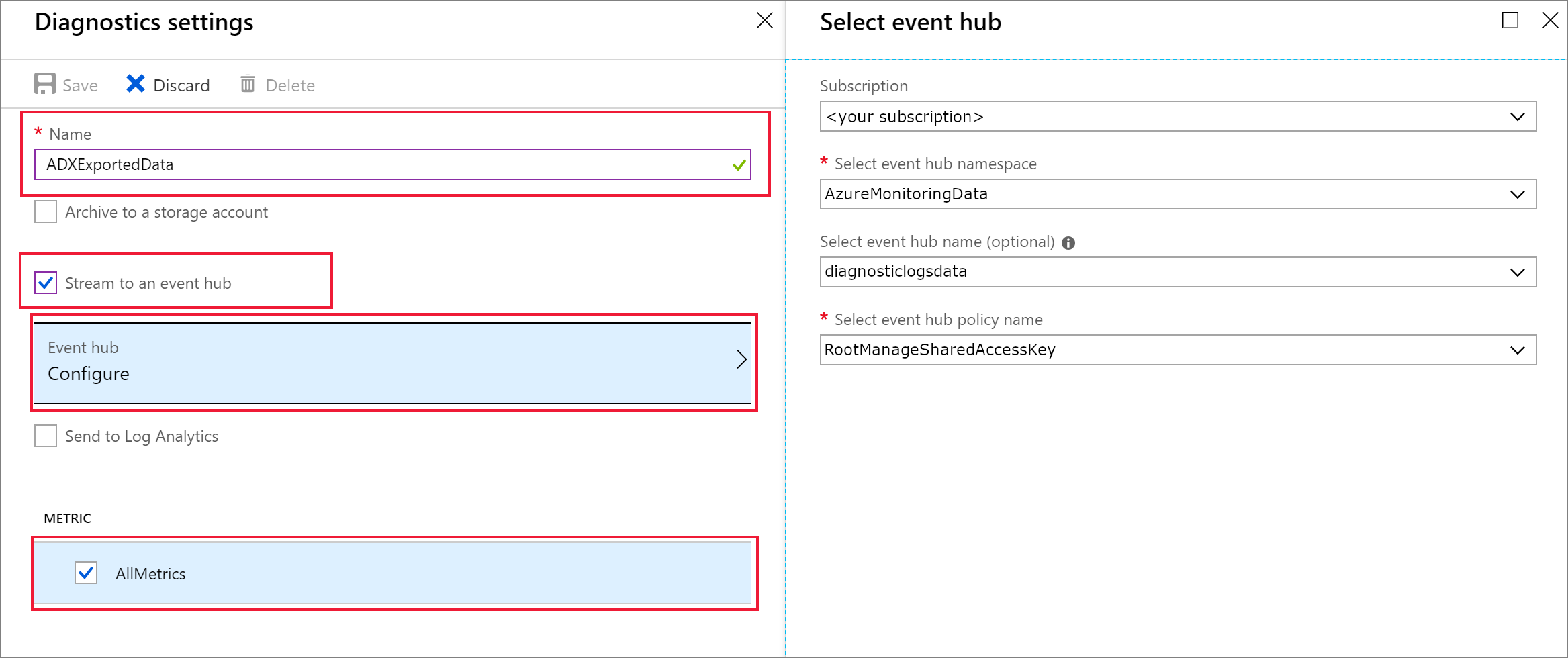
Task: Enable Send to Log Analytics
Action: 45,436
